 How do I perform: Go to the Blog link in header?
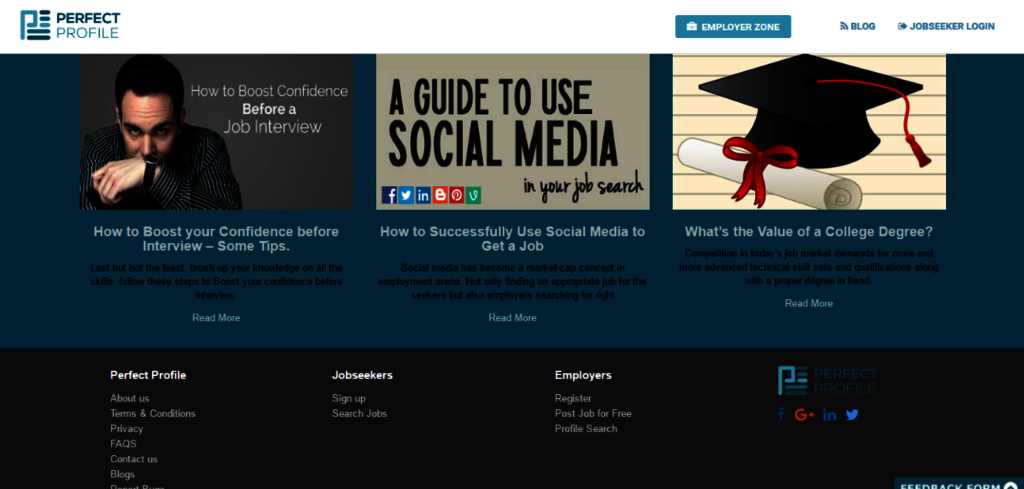pos(857,27)
